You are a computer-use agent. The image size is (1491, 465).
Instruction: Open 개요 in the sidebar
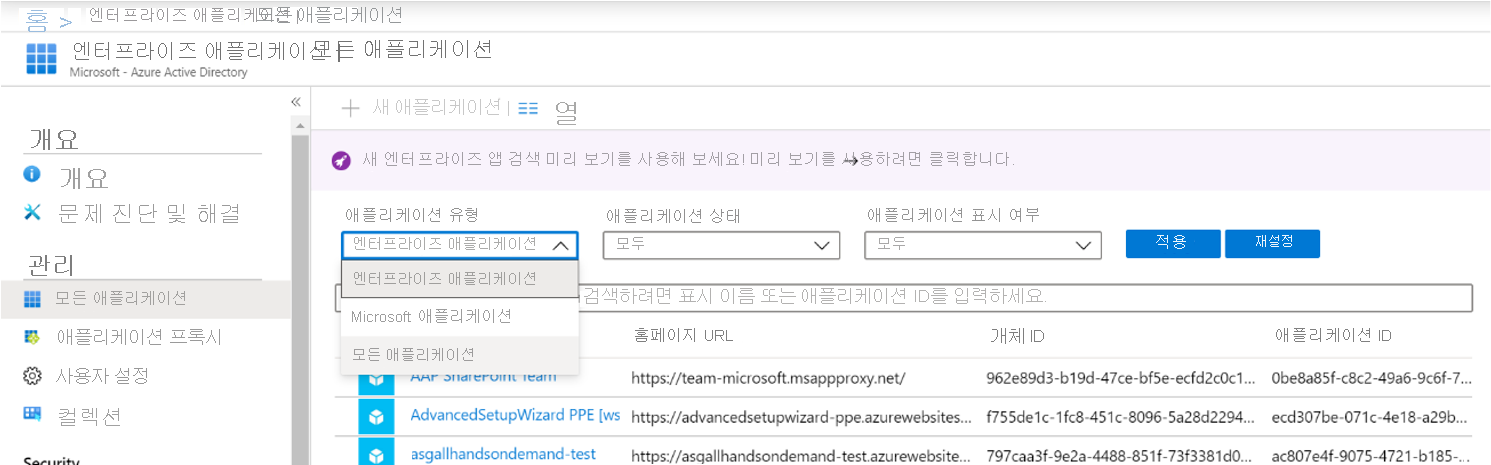[85, 178]
